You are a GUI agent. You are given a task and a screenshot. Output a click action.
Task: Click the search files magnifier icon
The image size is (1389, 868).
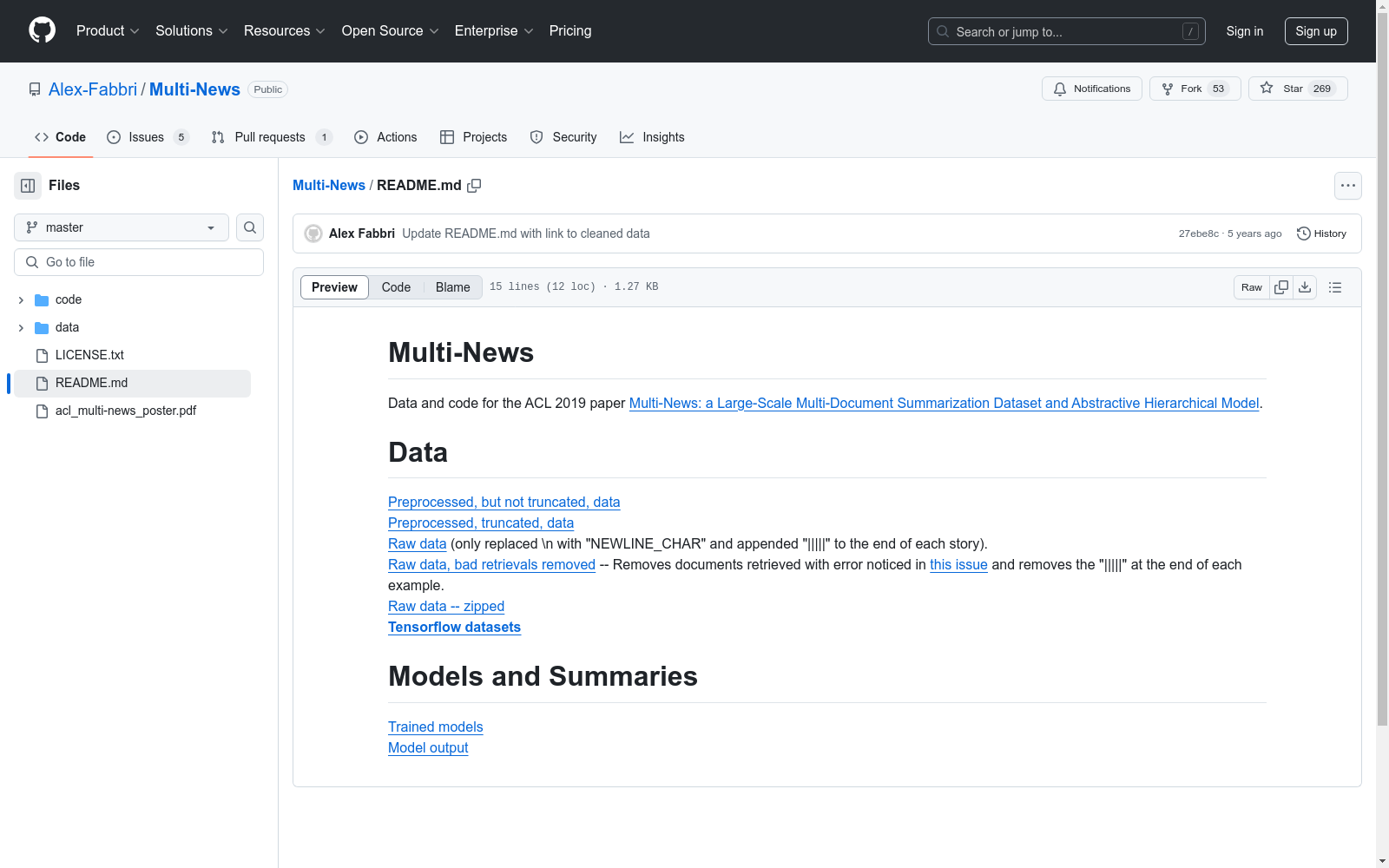click(x=250, y=227)
